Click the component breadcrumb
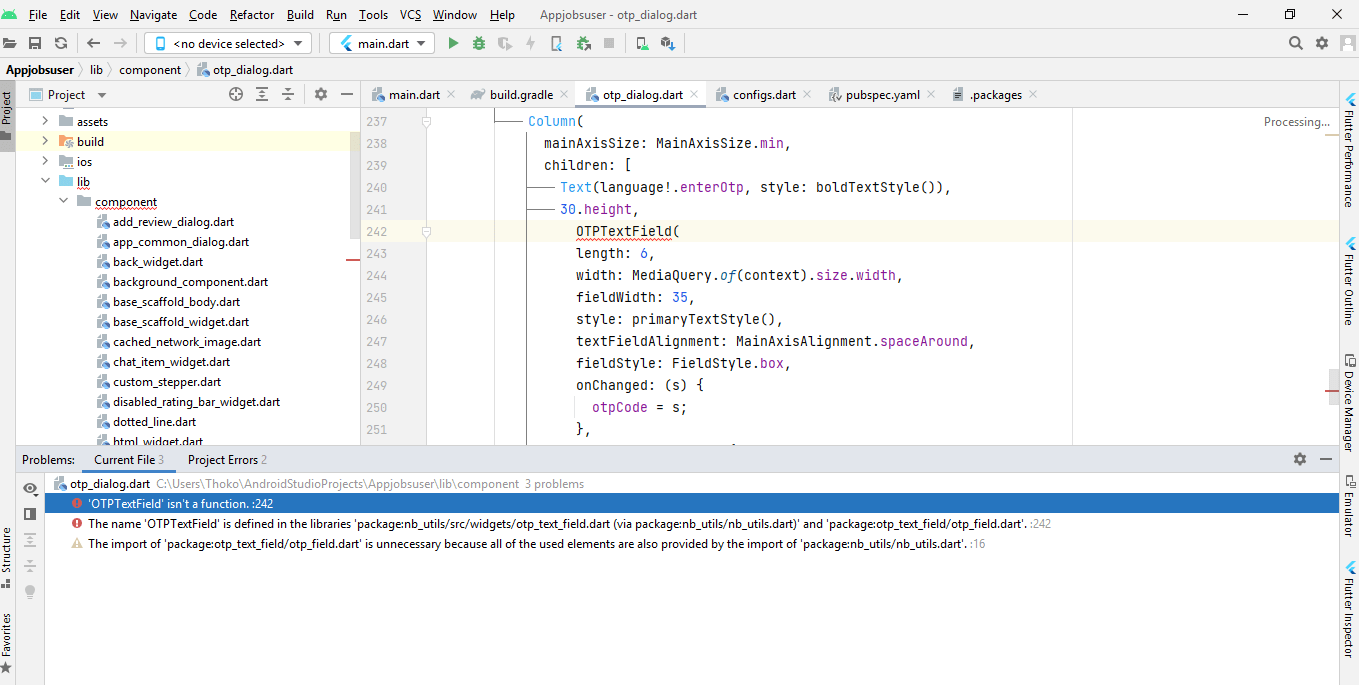The width and height of the screenshot is (1359, 685). point(150,69)
